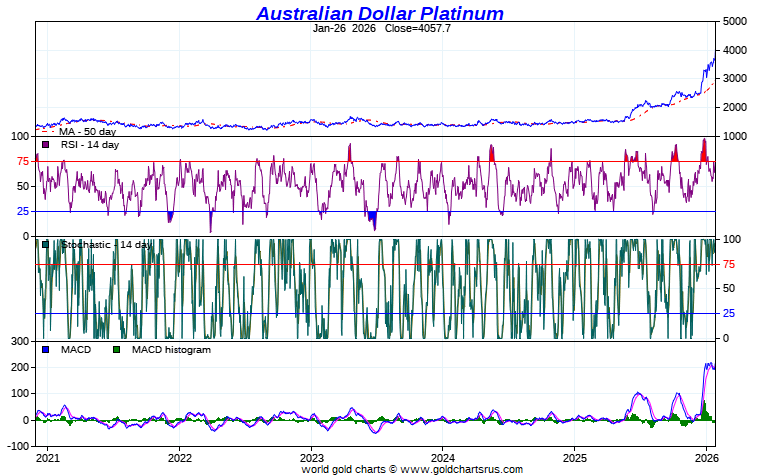Click the 5000 price axis label
The image size is (760, 475).
pyautogui.click(x=735, y=21)
